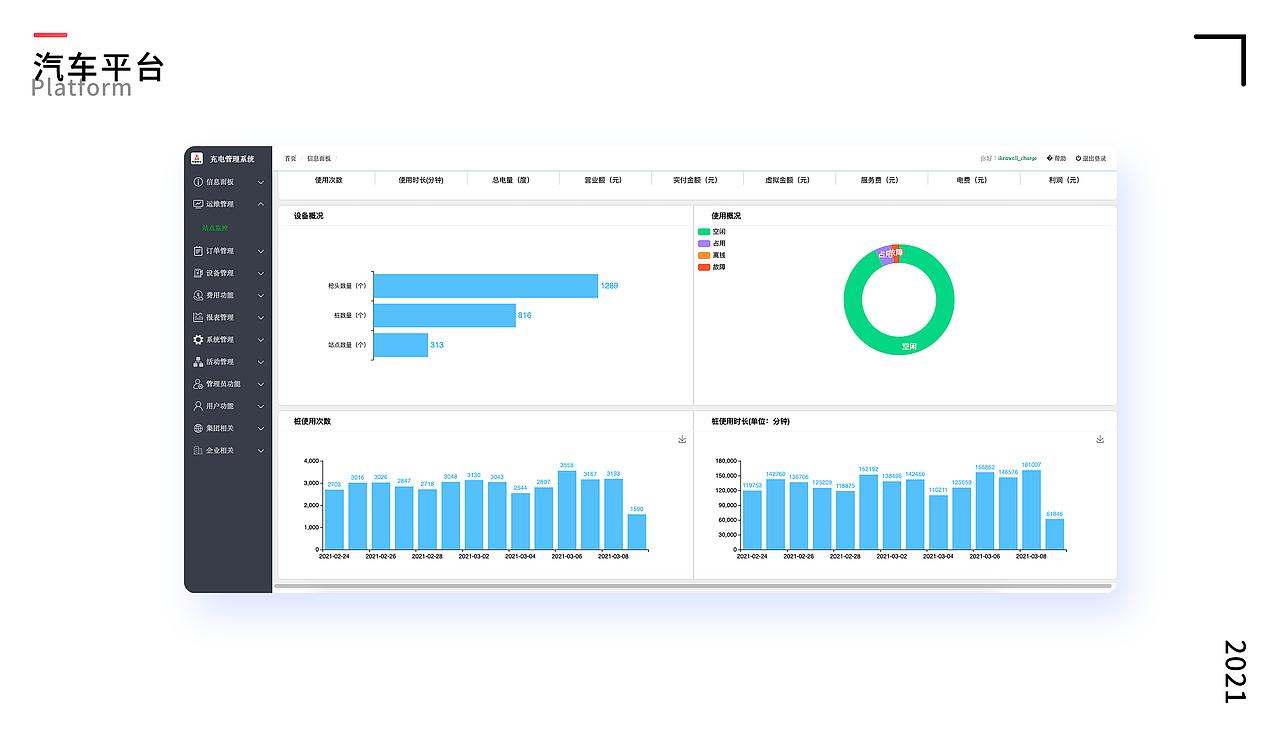This screenshot has width=1280, height=736.
Task: Open the 企业相关 menu label
Action: (220, 450)
